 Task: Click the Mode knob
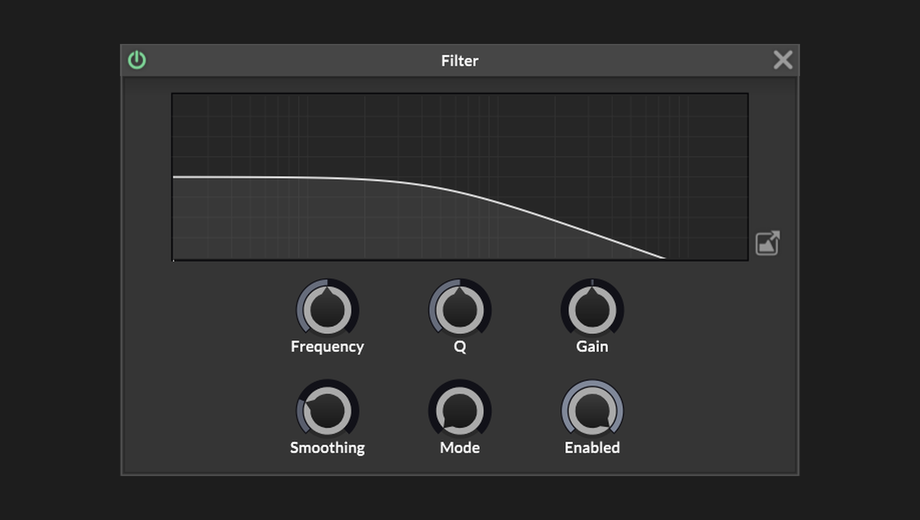460,410
